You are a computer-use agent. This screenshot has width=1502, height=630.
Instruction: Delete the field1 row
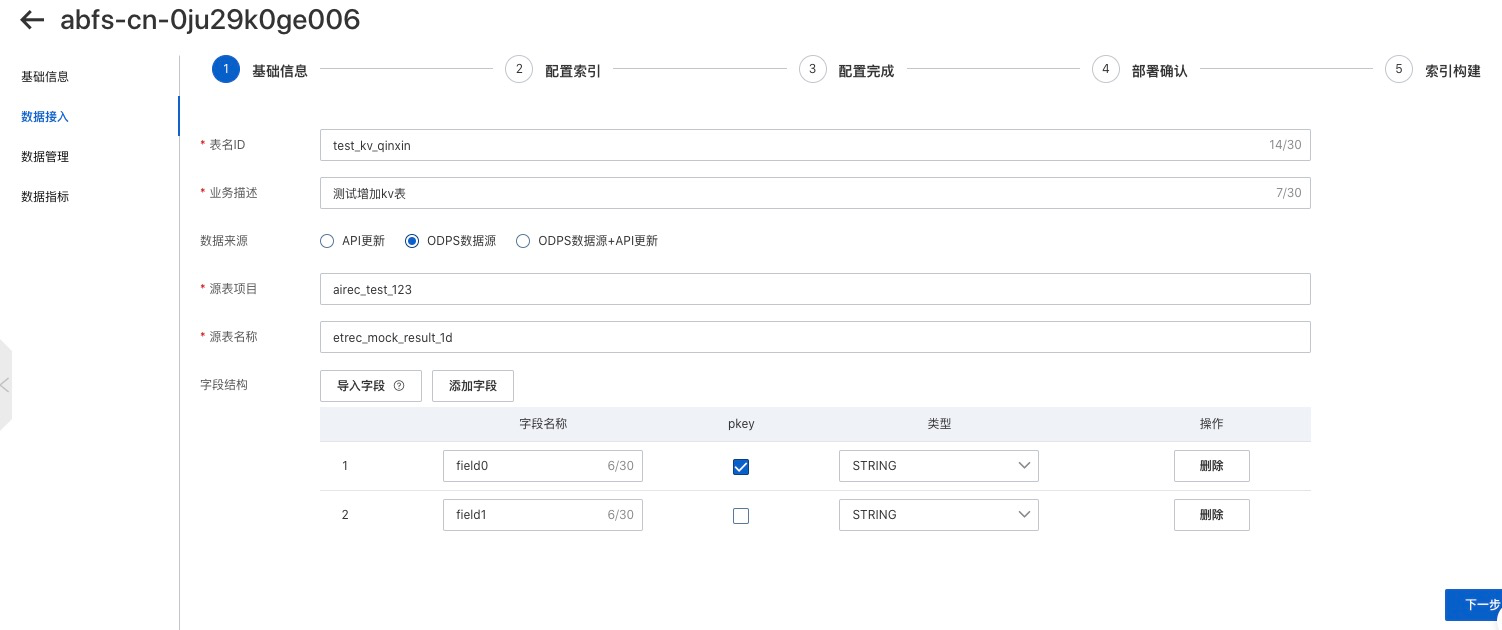pyautogui.click(x=1211, y=515)
